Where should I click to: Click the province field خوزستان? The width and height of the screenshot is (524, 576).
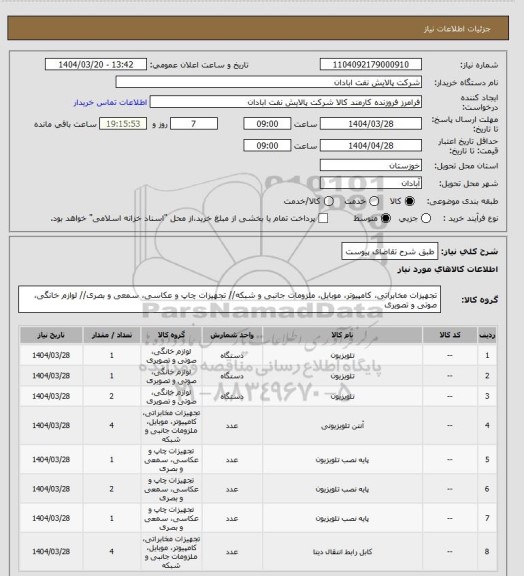tap(371, 166)
